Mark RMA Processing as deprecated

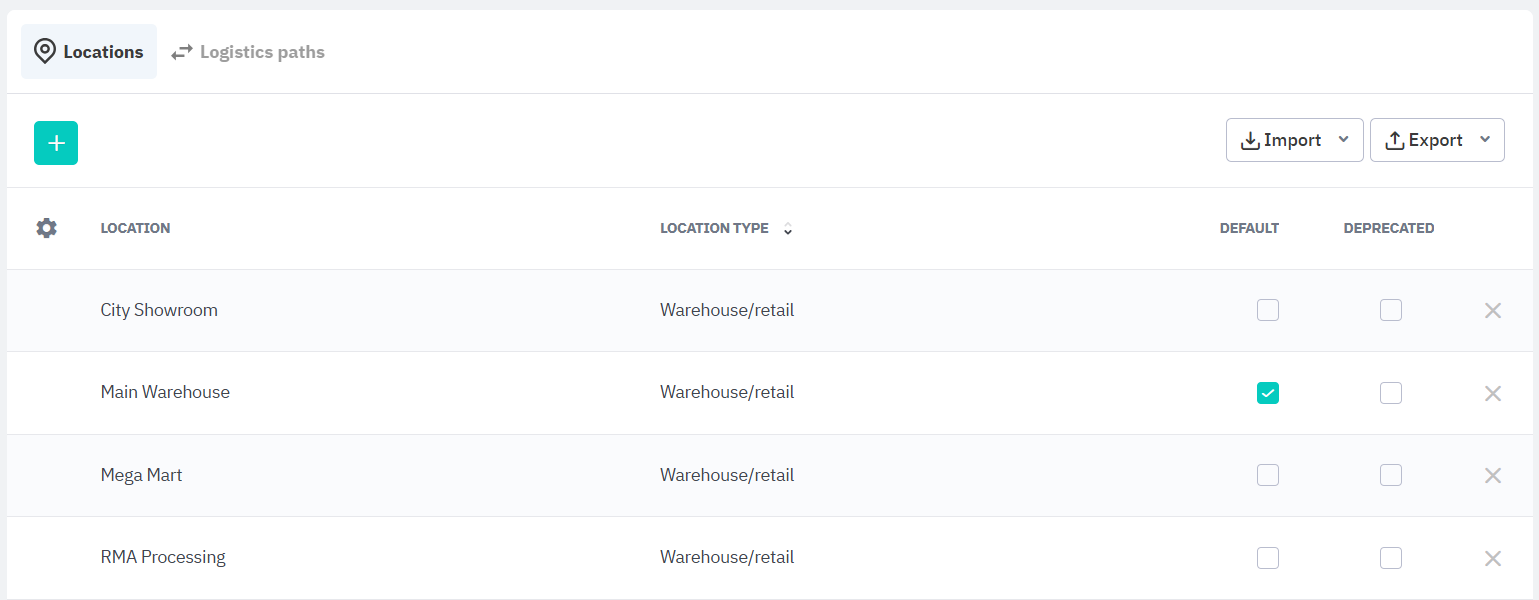[x=1390, y=558]
